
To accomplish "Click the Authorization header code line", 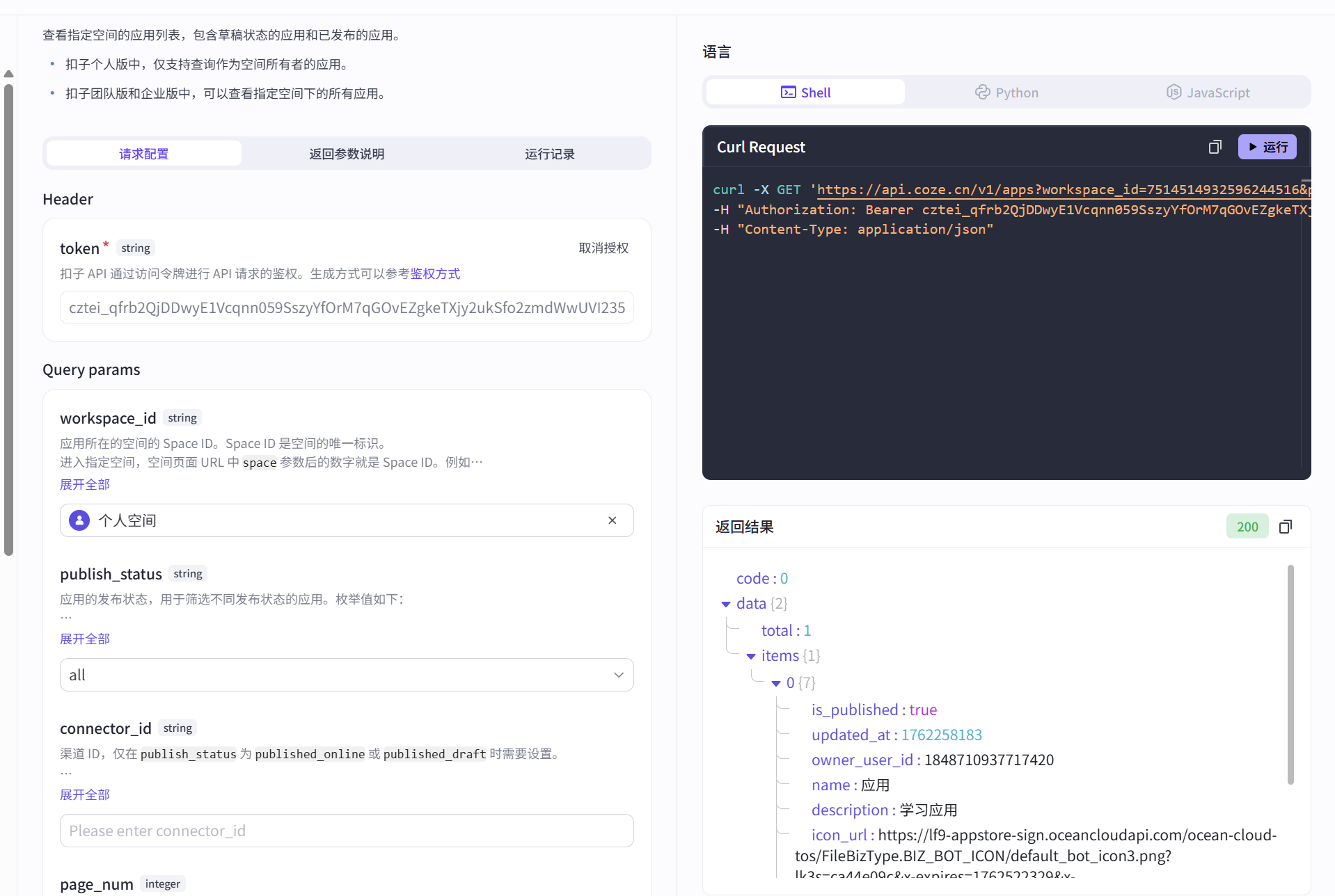I will coord(1011,209).
